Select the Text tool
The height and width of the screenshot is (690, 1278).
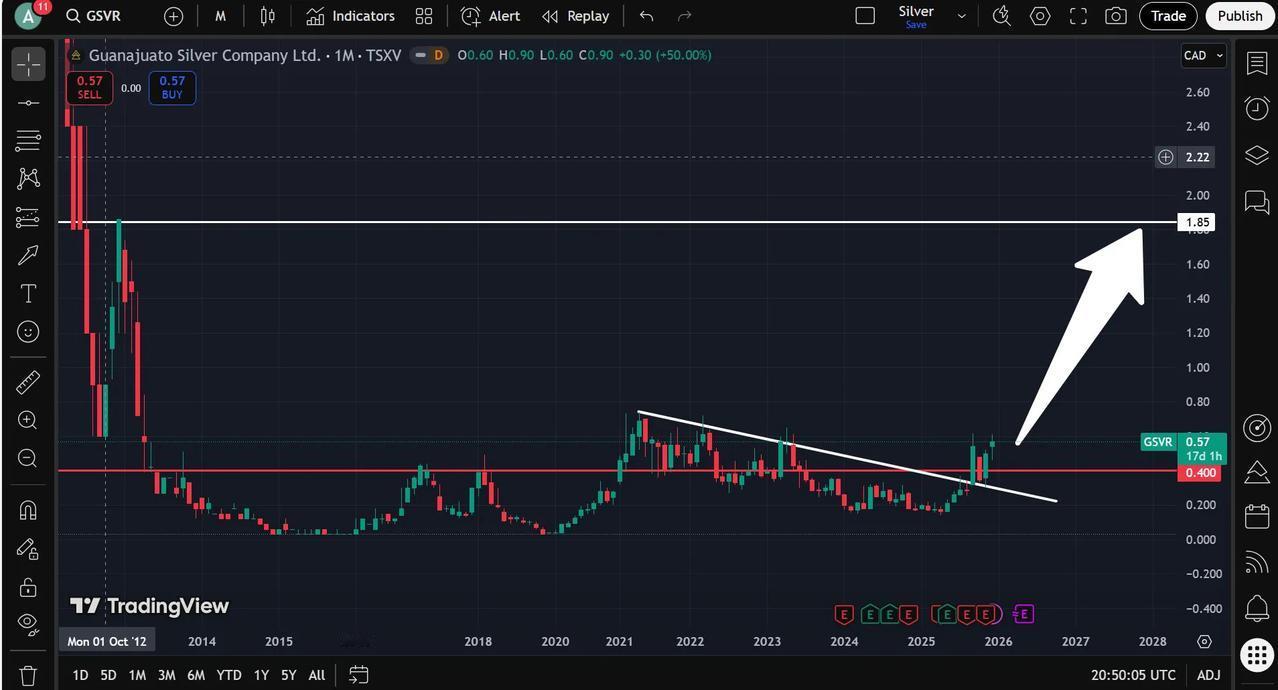tap(28, 293)
